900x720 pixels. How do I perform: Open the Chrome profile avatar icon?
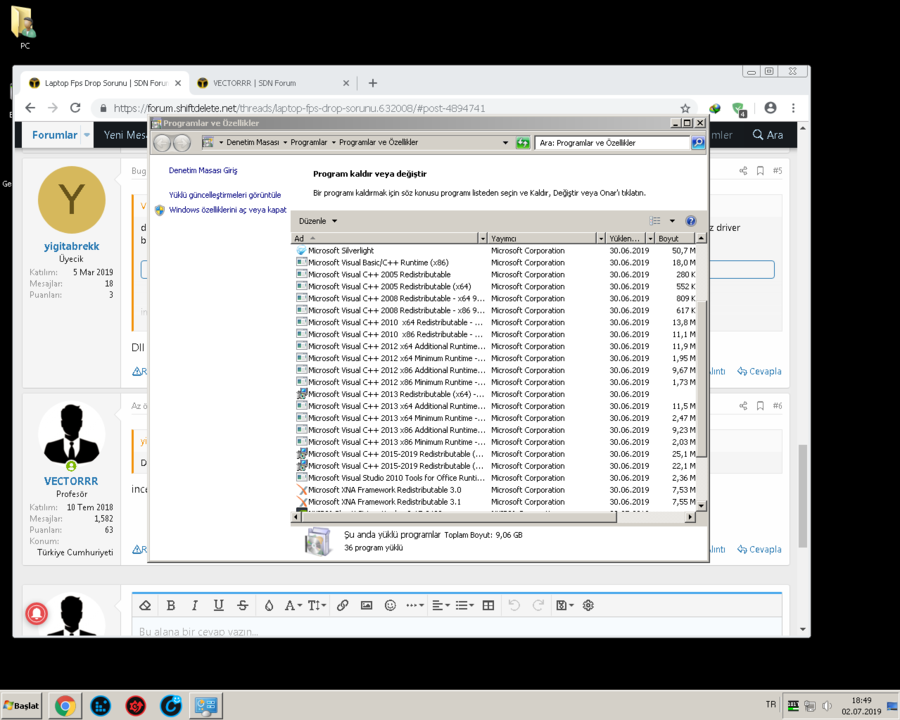click(770, 108)
